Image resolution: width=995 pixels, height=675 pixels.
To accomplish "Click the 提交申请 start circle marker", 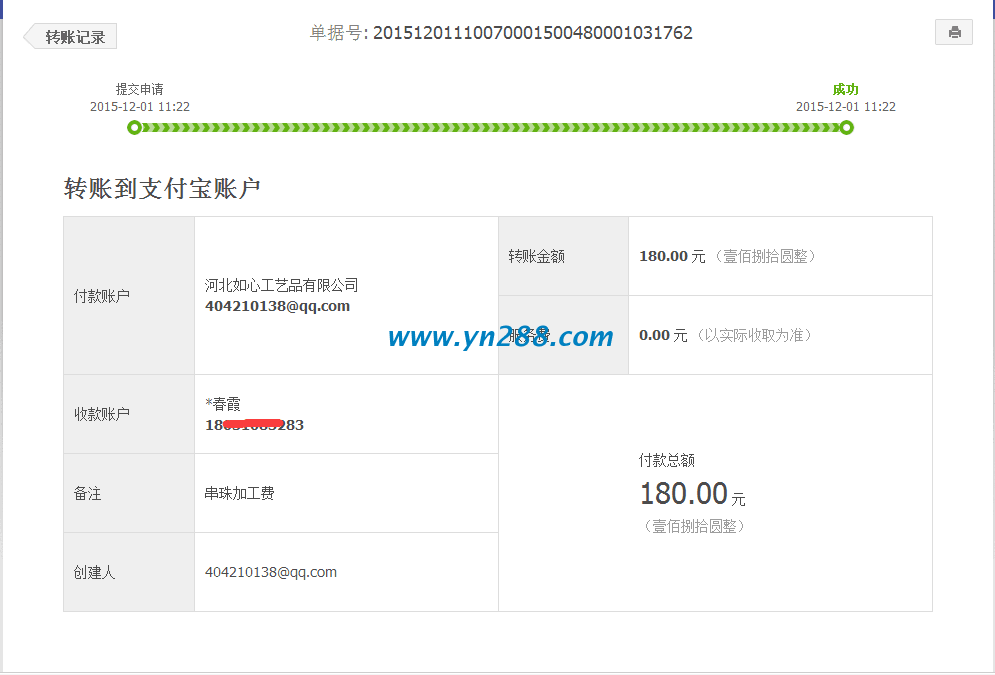I will point(134,127).
